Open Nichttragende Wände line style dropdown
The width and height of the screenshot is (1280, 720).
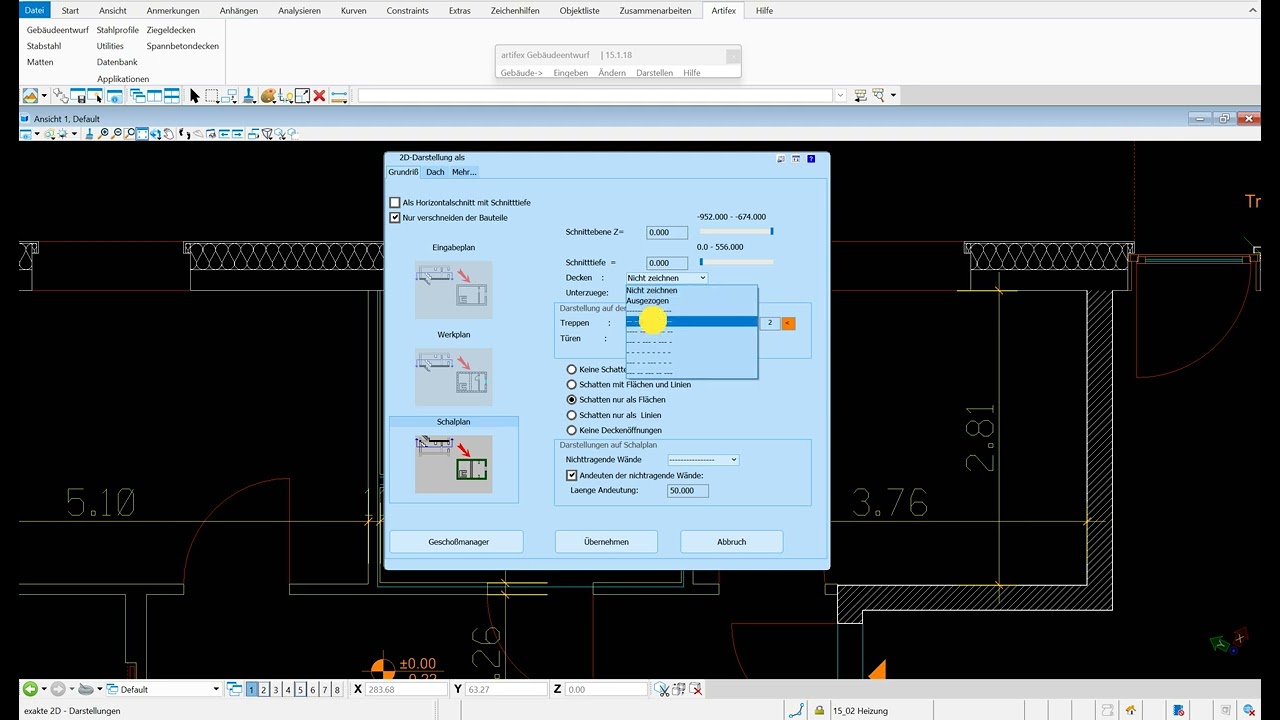[x=703, y=460]
